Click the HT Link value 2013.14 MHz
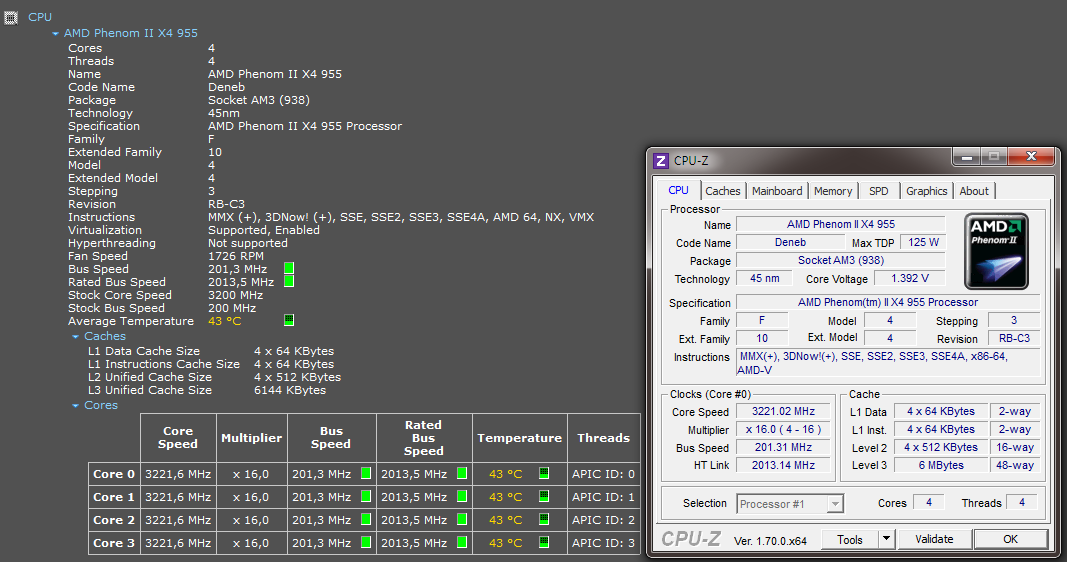This screenshot has width=1067, height=562. click(783, 465)
